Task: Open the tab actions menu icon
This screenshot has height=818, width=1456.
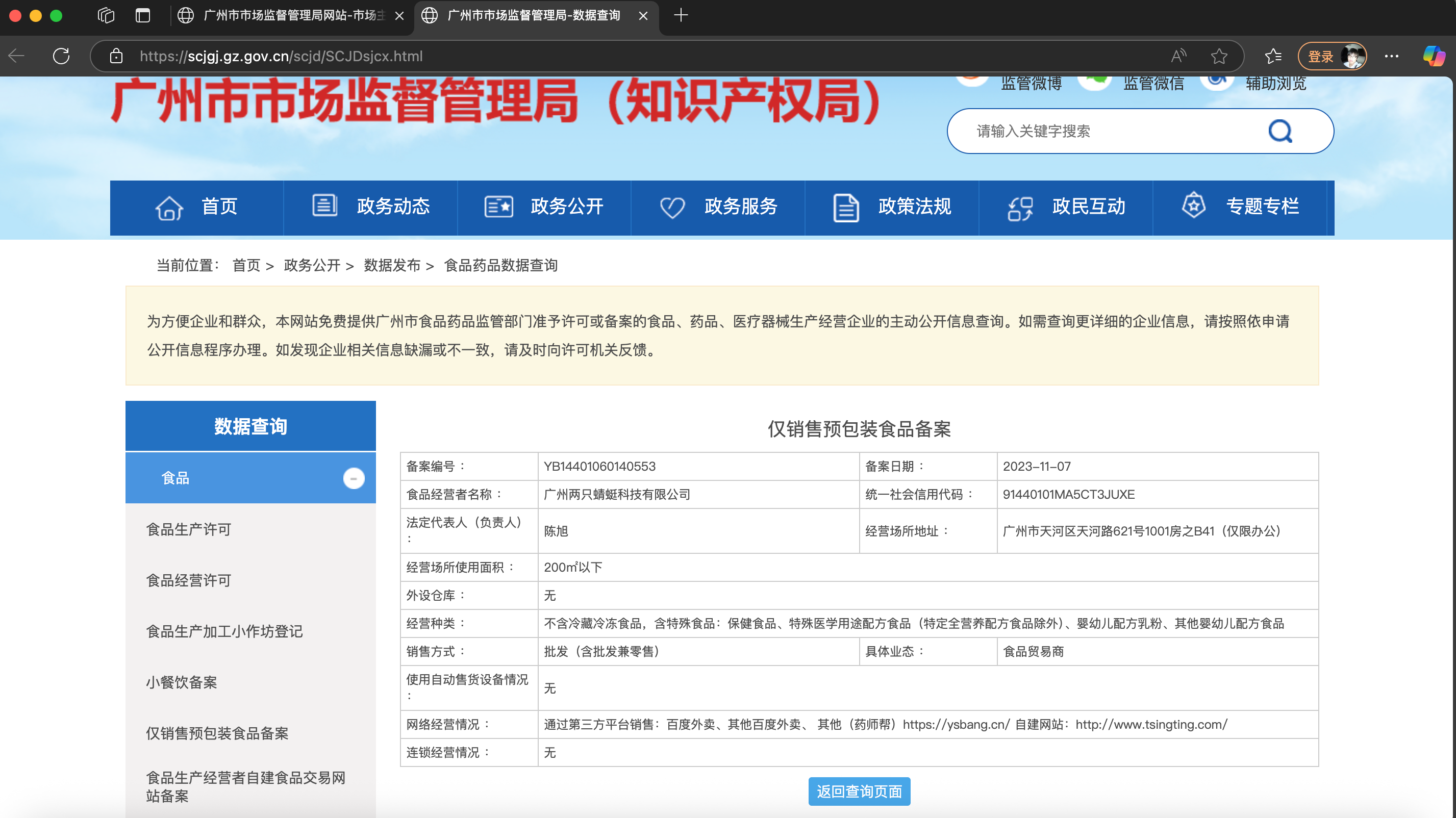Action: [x=106, y=15]
